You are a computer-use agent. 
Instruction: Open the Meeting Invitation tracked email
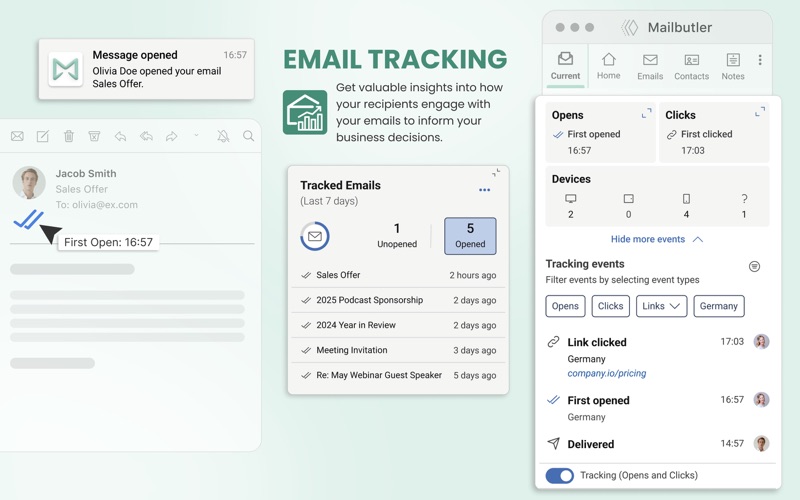(398, 350)
